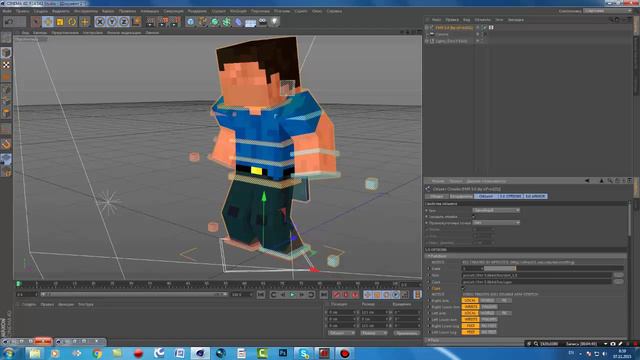Open the interpolation points dropdown in attributes
This screenshot has width=640, height=360.
(x=496, y=223)
